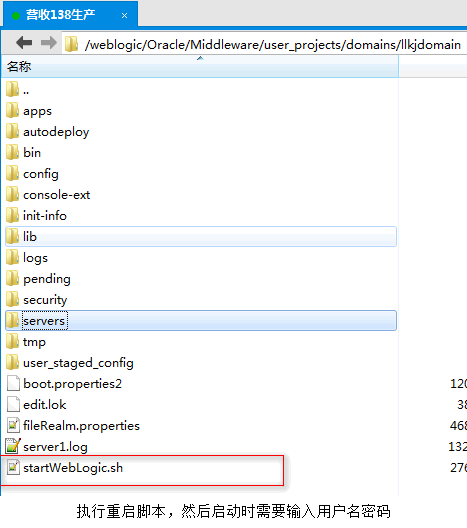
Task: Click the init-info folder icon
Action: tap(12, 215)
